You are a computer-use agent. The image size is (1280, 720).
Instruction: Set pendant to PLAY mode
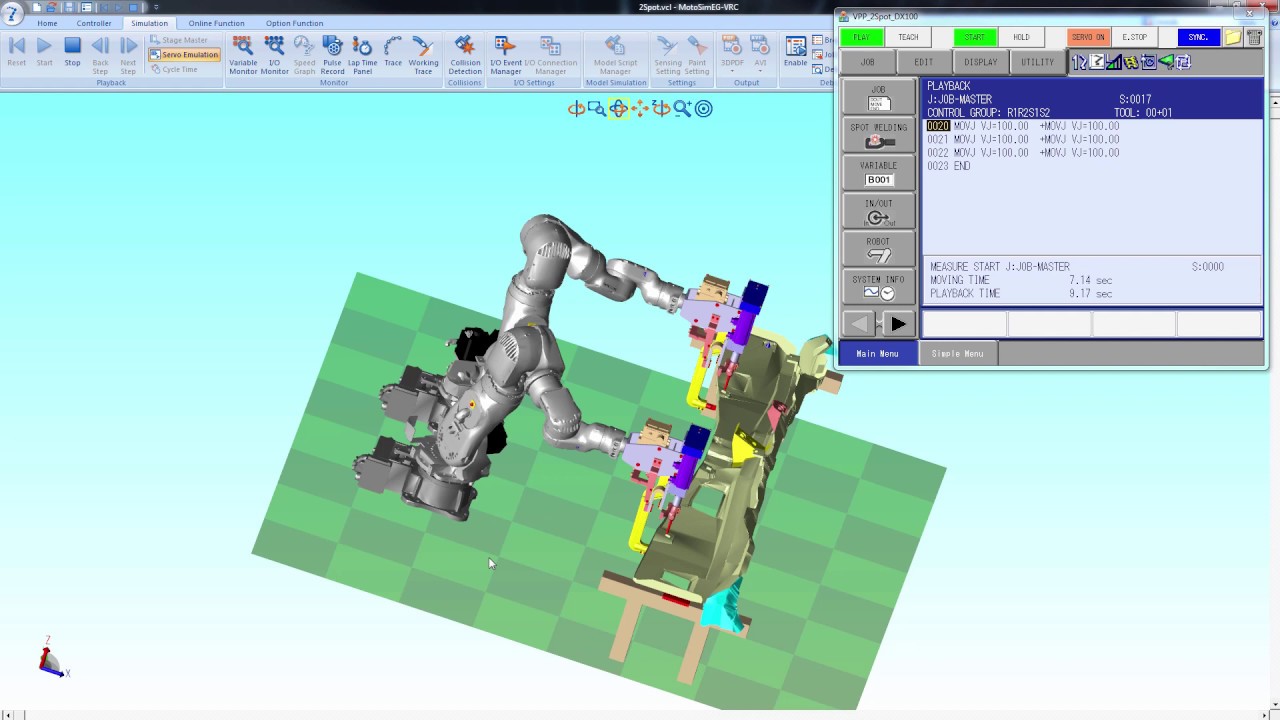click(861, 37)
